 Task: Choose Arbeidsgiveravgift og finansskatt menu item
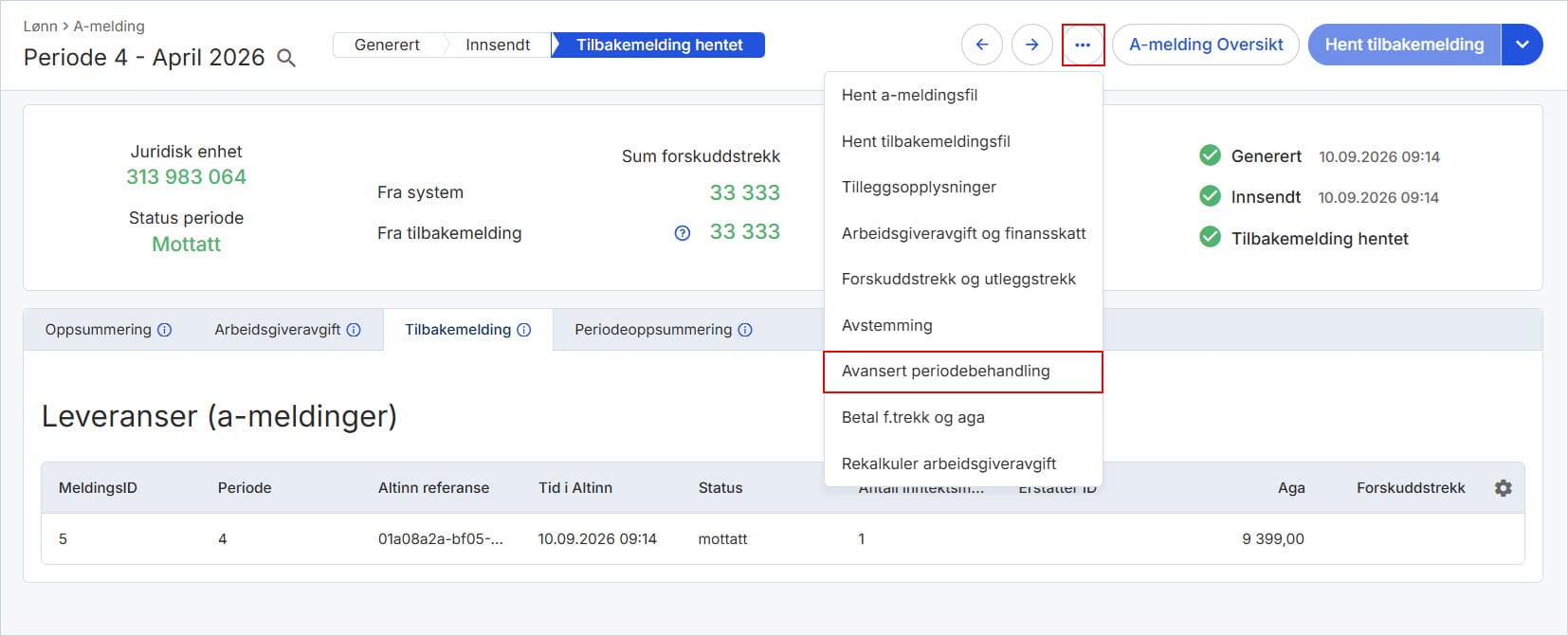(963, 233)
